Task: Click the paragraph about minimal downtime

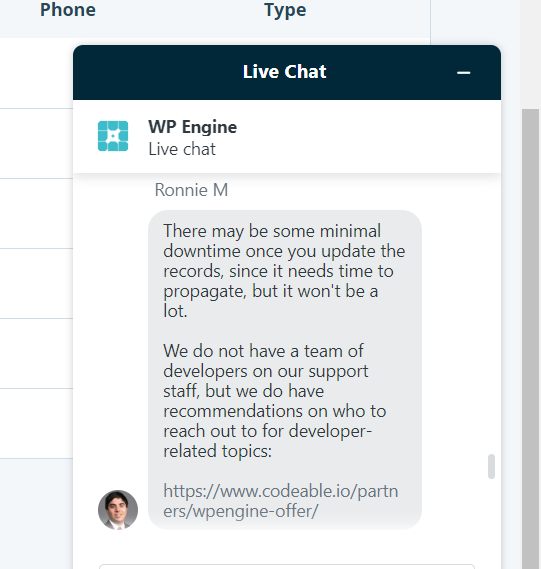Action: (284, 271)
